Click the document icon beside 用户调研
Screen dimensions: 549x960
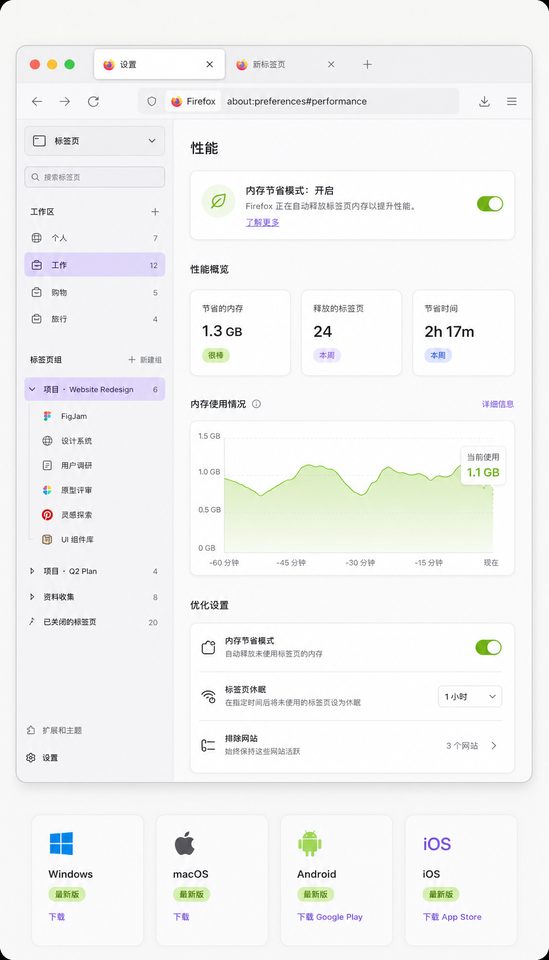click(47, 465)
